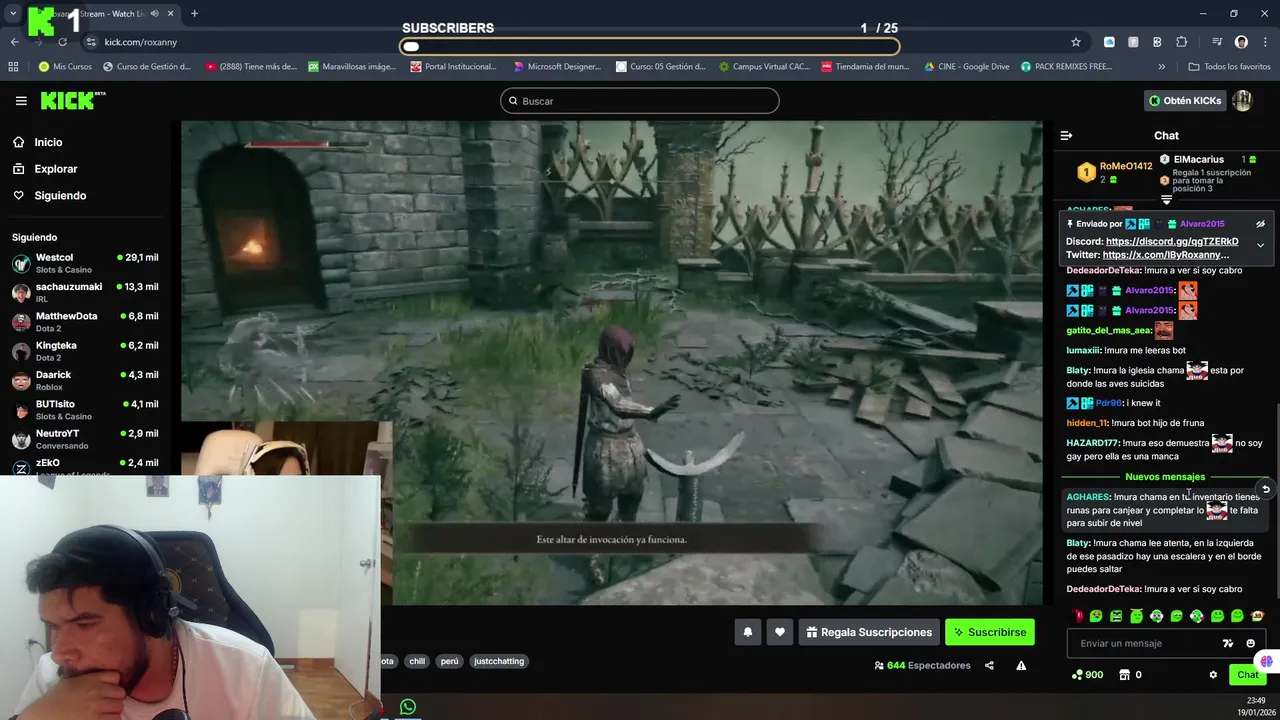Go to Inicio in the sidebar
The width and height of the screenshot is (1280, 720).
point(48,142)
